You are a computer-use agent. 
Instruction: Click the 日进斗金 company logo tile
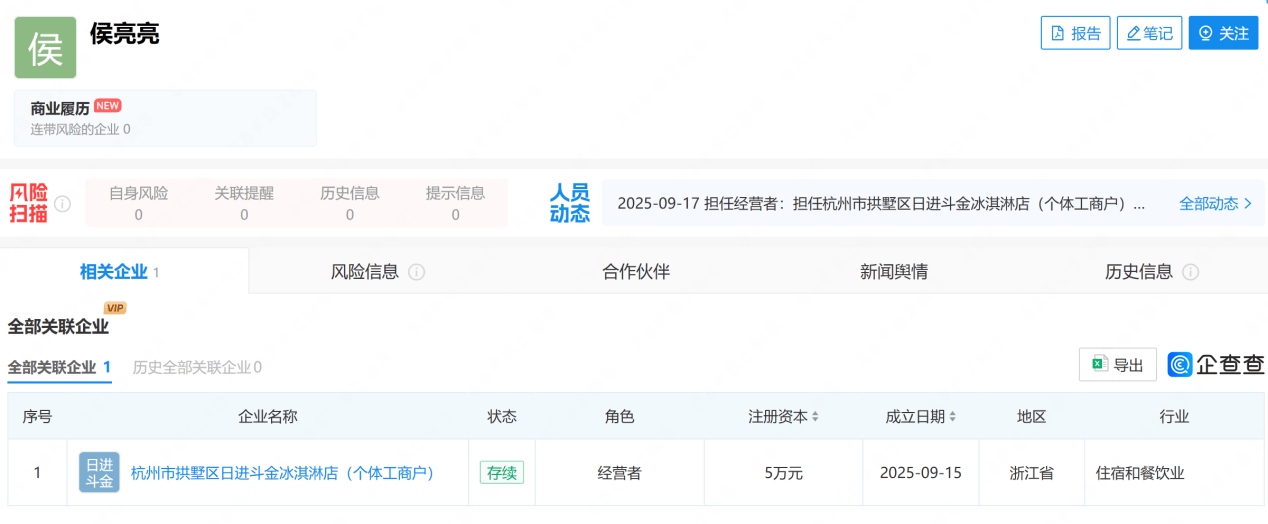pyautogui.click(x=100, y=473)
